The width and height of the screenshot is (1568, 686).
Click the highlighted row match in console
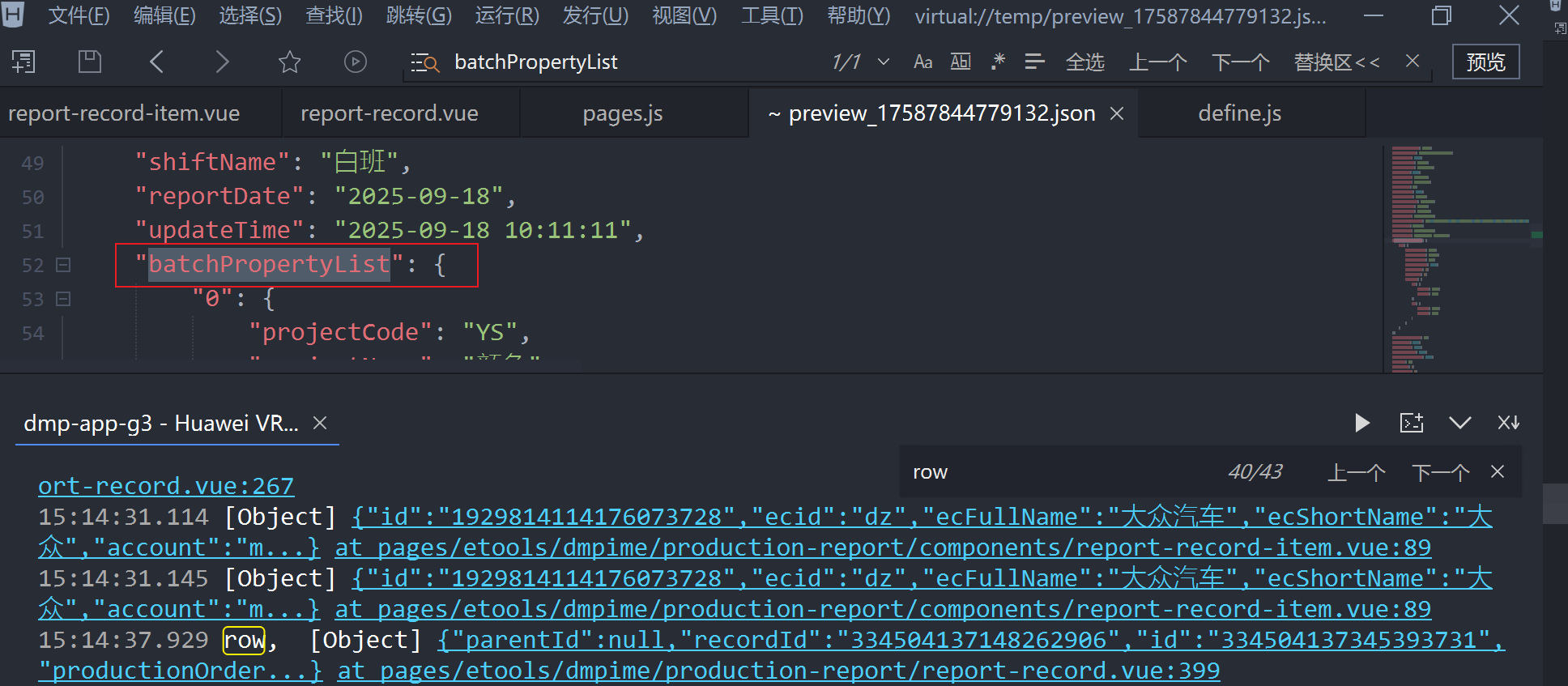click(x=244, y=640)
